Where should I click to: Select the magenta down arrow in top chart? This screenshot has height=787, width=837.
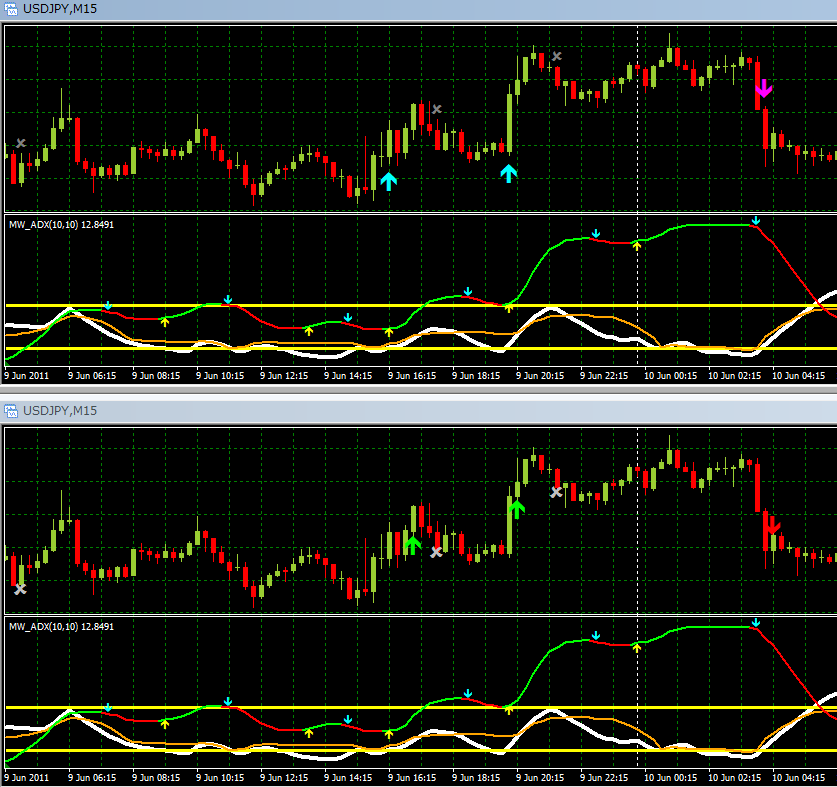click(764, 88)
